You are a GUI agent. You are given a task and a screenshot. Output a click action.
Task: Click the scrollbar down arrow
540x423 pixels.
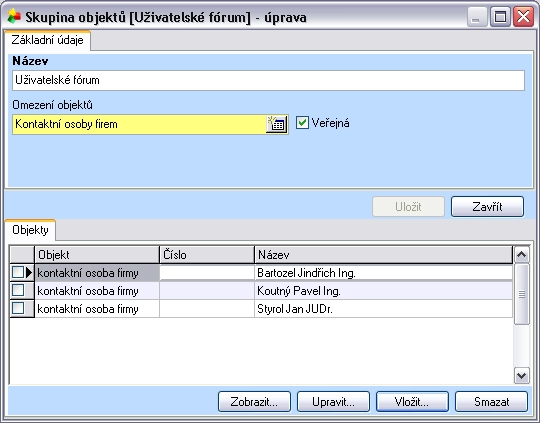coord(521,375)
